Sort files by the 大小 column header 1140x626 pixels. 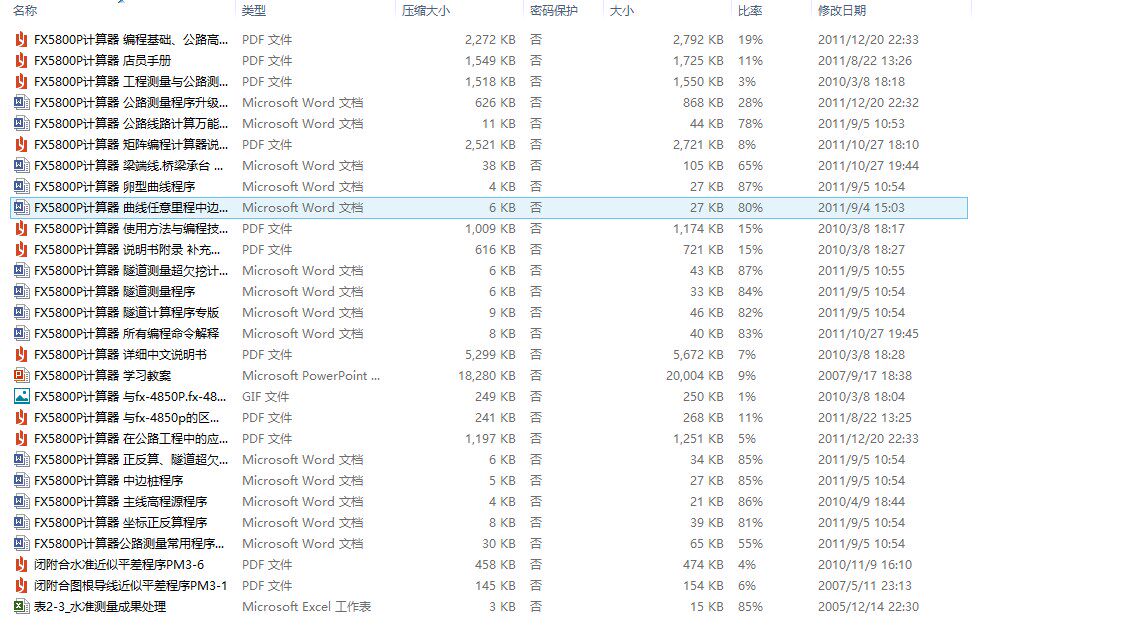[x=622, y=11]
